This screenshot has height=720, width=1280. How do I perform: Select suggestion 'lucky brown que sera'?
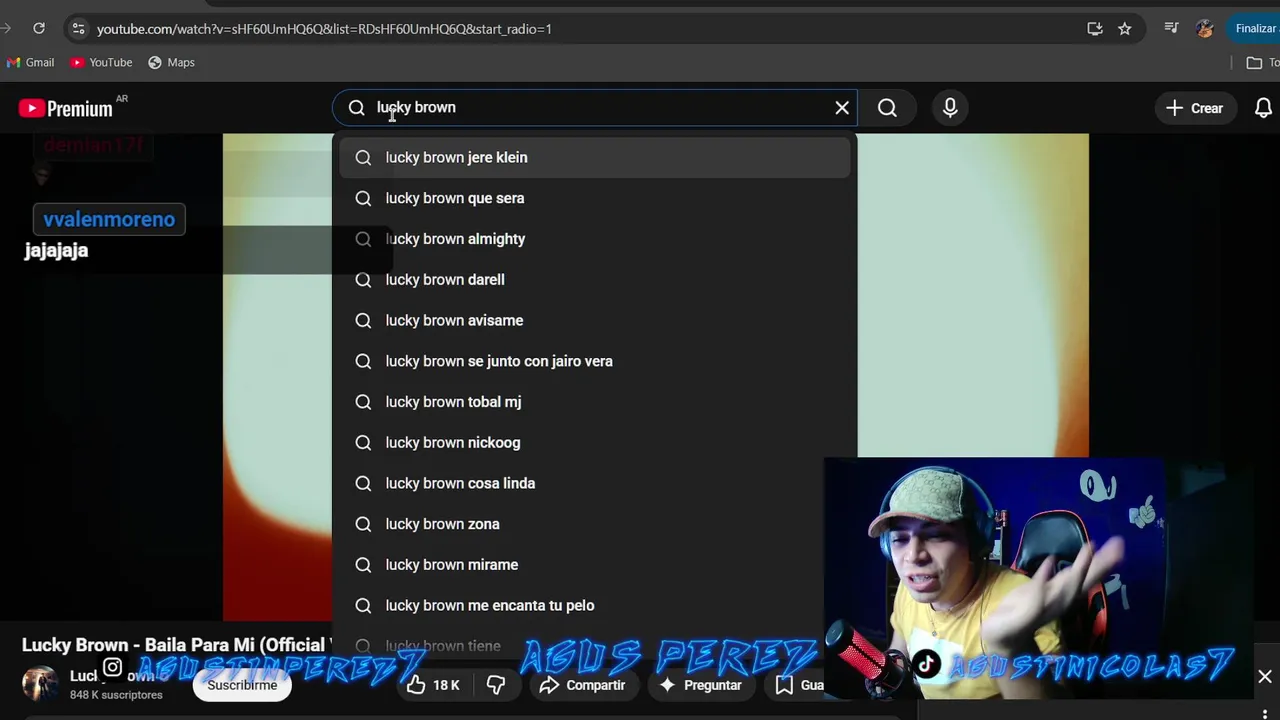(x=595, y=198)
